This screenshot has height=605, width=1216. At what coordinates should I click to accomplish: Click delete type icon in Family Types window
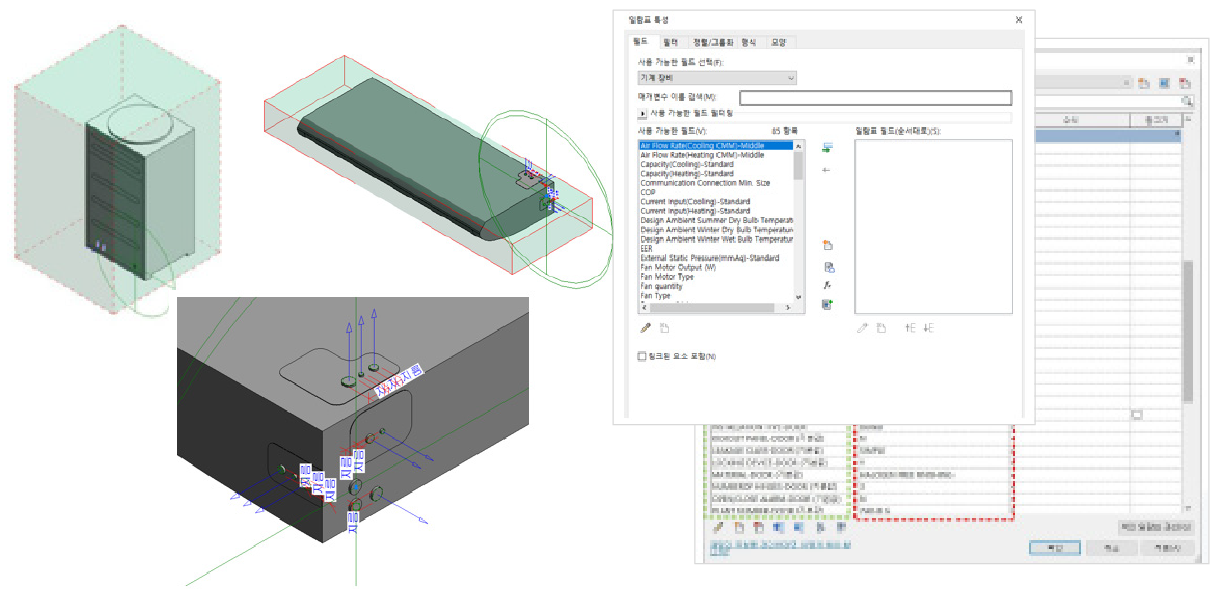click(1185, 83)
